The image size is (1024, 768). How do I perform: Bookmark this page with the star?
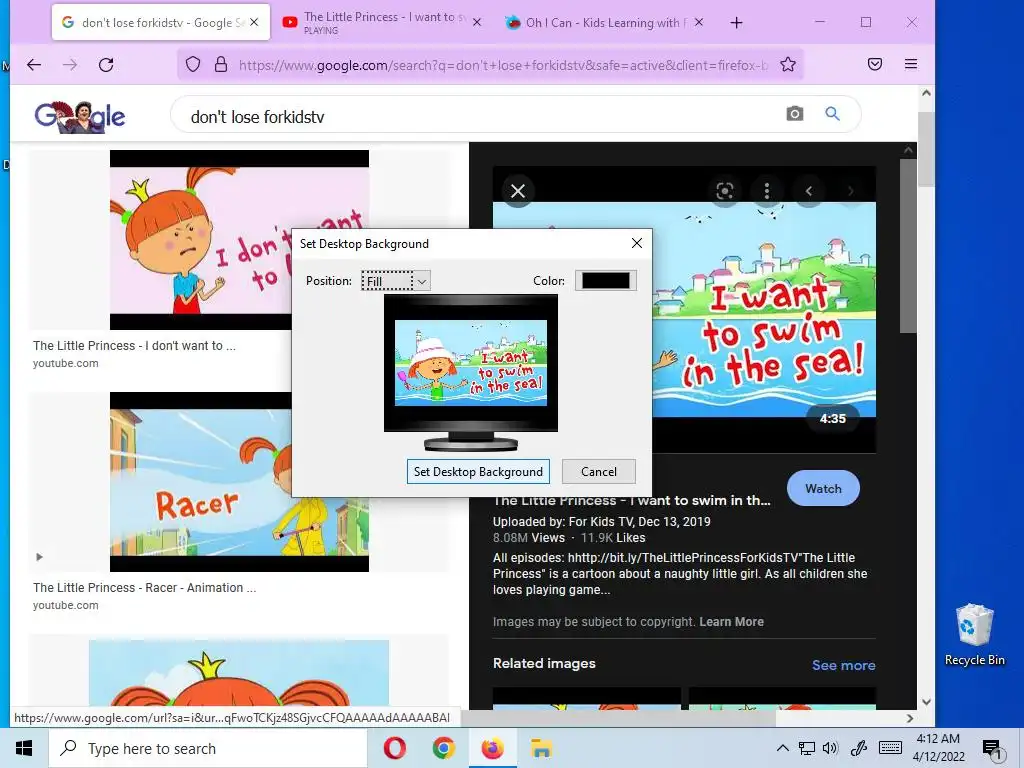point(788,64)
